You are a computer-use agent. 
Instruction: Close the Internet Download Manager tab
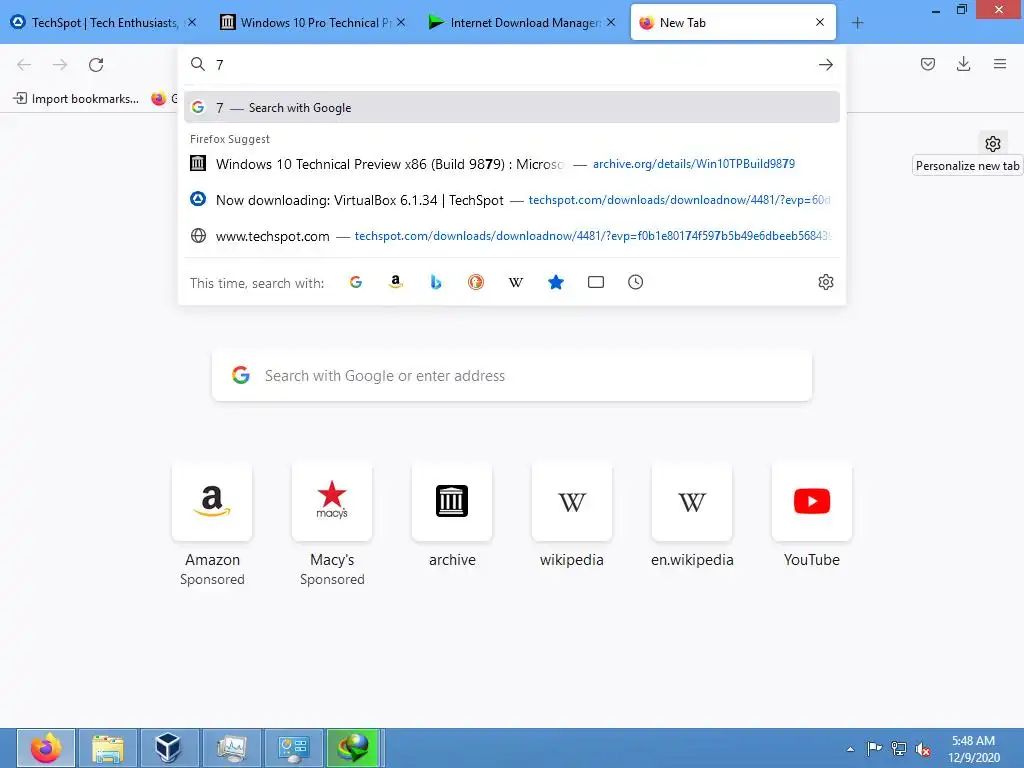coord(611,22)
